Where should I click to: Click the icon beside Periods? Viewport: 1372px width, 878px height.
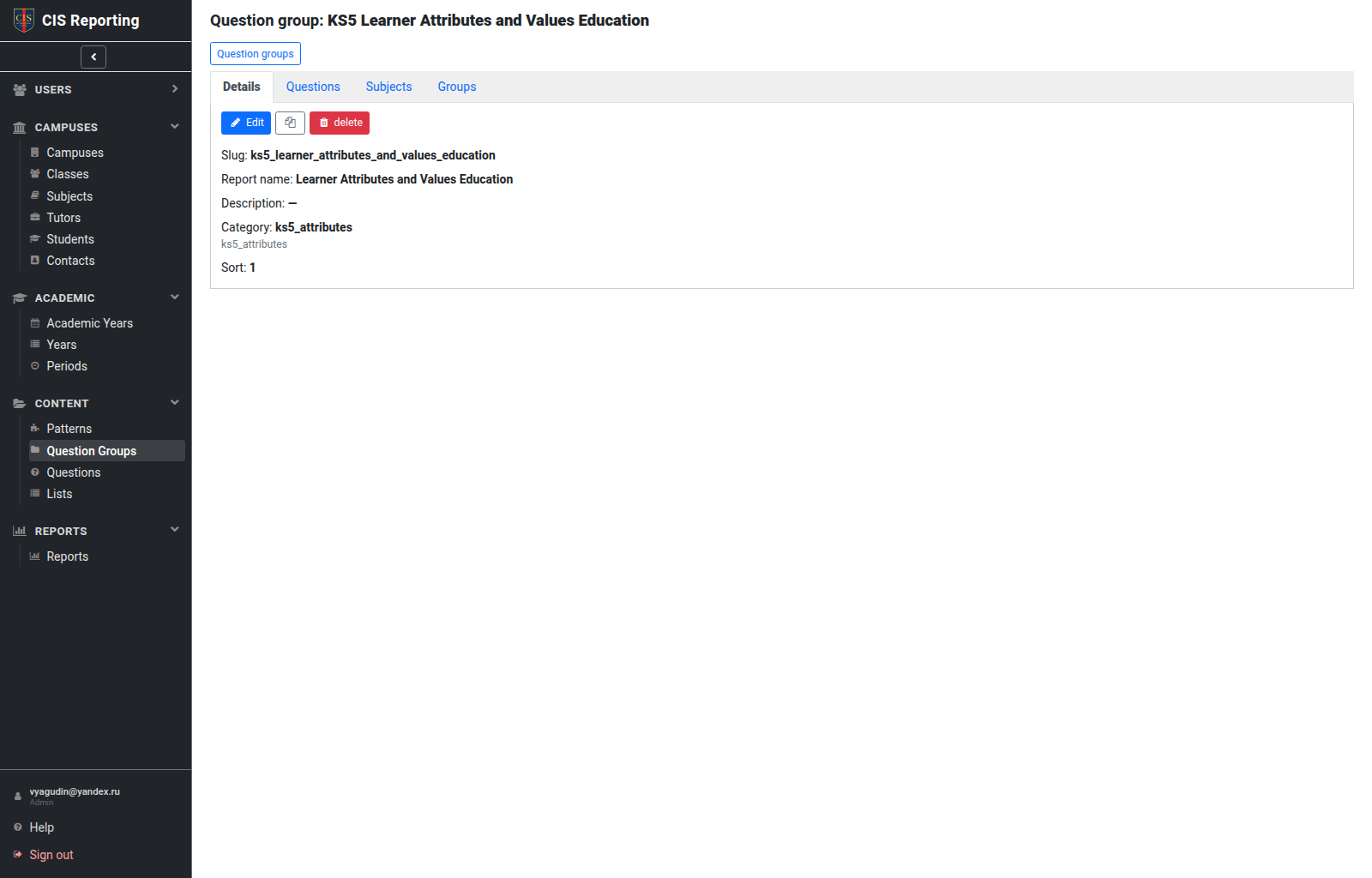point(35,365)
